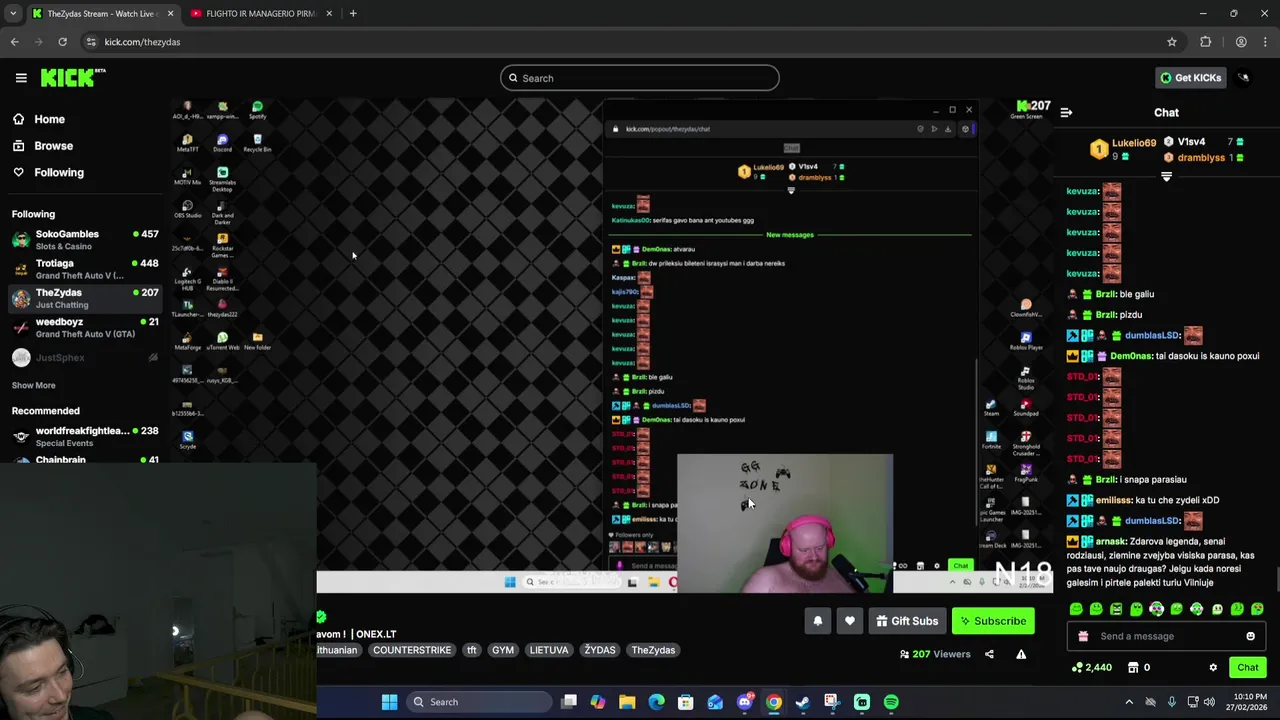
Task: Open weedboyz channel from Following list
Action: (x=84, y=327)
